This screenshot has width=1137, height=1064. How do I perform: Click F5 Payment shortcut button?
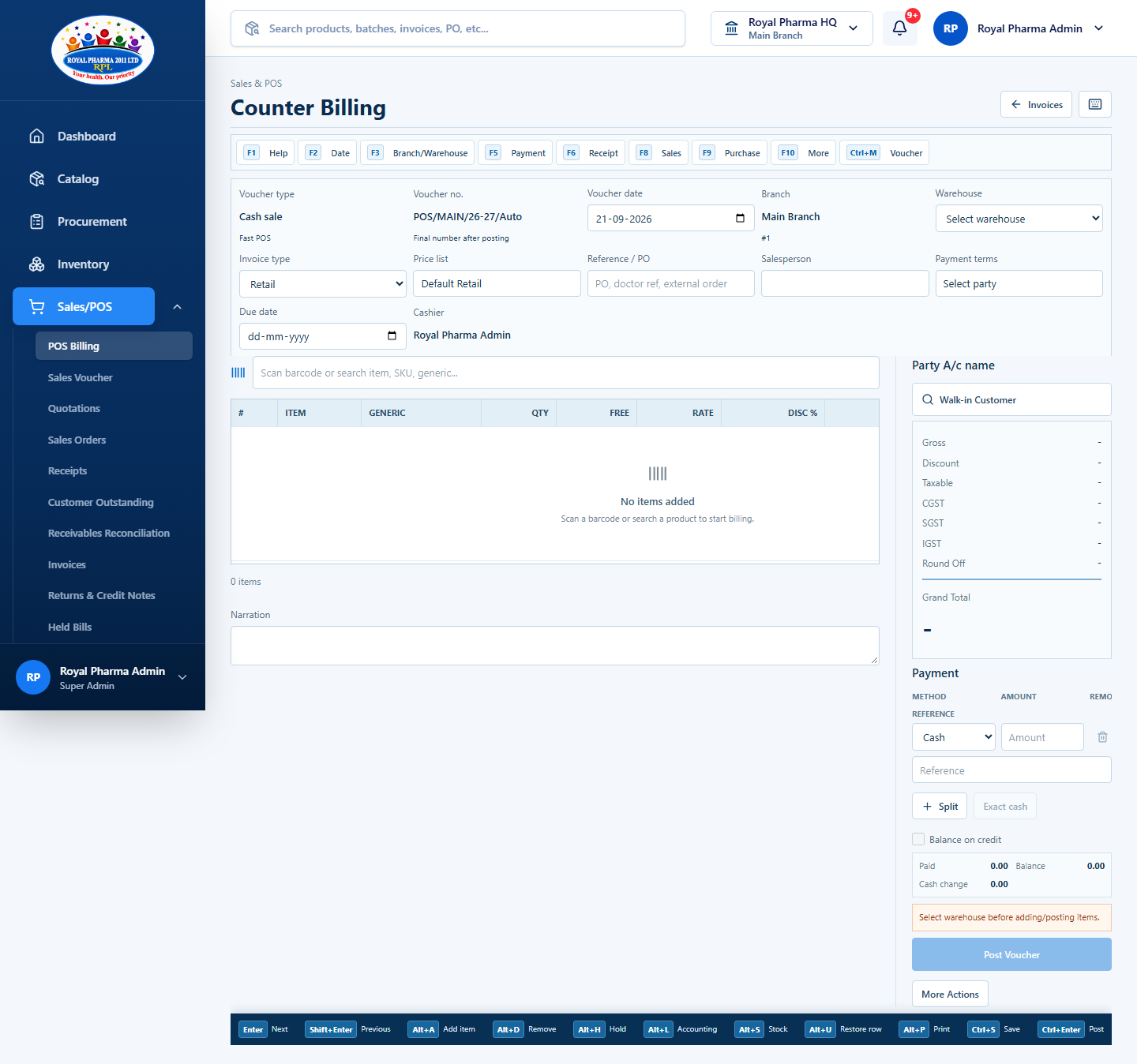tap(515, 153)
